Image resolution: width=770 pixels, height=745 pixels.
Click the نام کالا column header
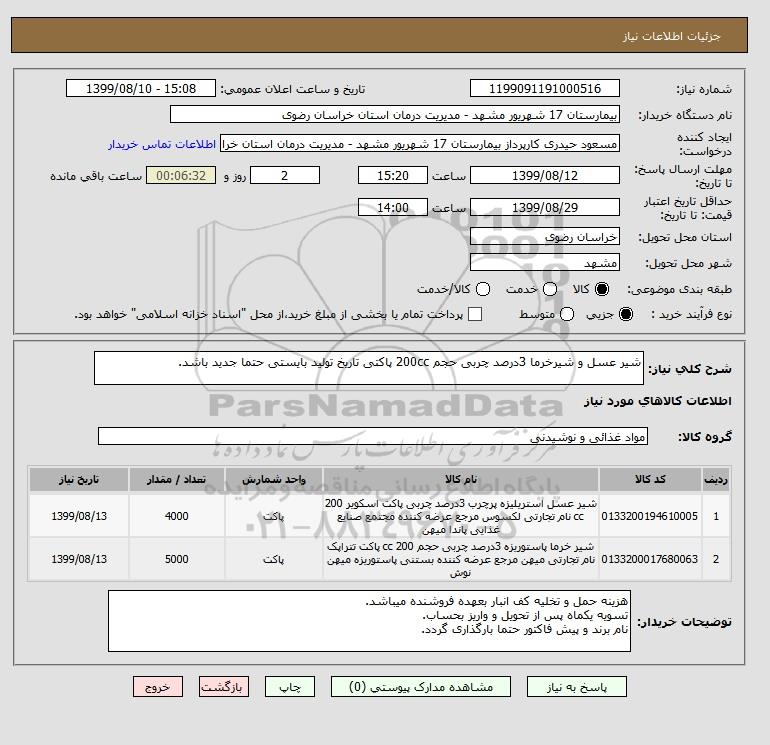pos(461,479)
